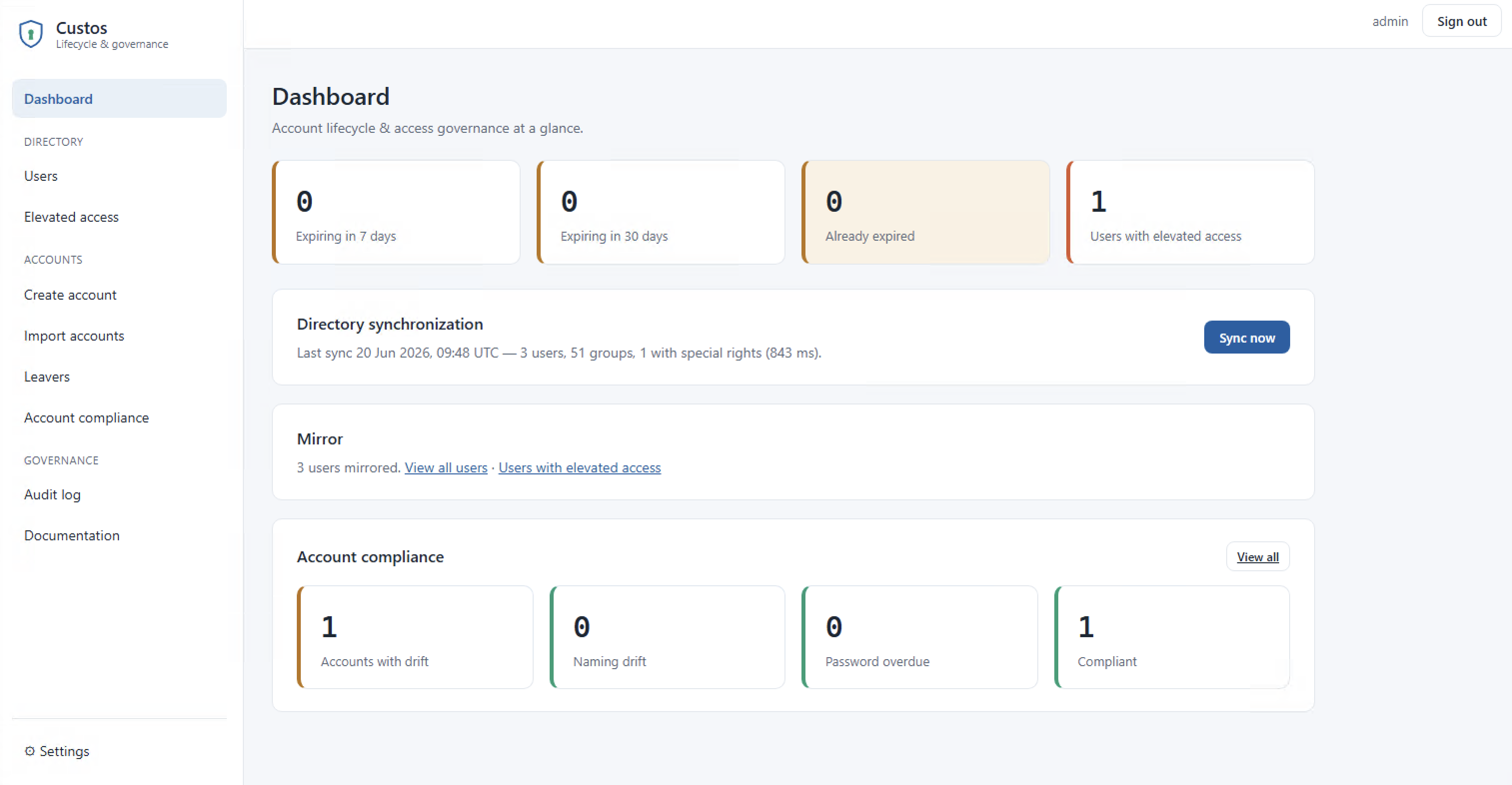Click View all in Account compliance panel
Screen dimensions: 1512x785
(x=1257, y=557)
